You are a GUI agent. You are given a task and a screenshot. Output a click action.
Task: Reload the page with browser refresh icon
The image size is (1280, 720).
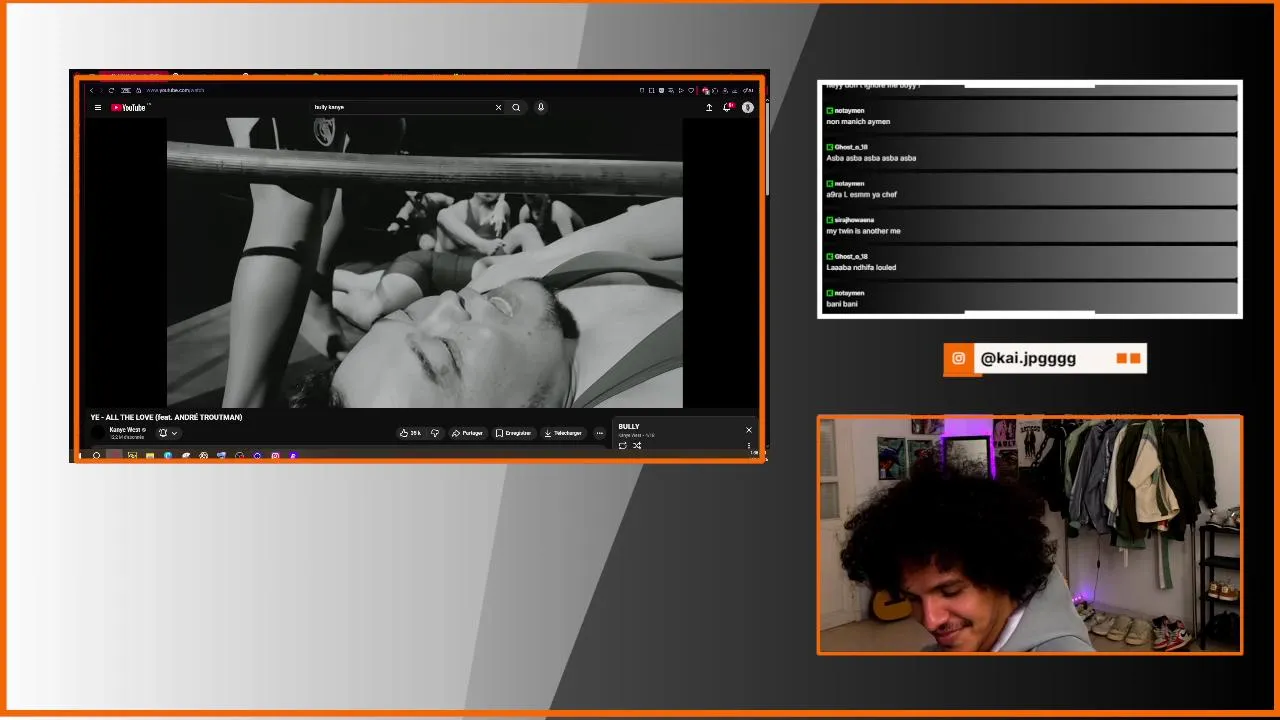tap(111, 90)
